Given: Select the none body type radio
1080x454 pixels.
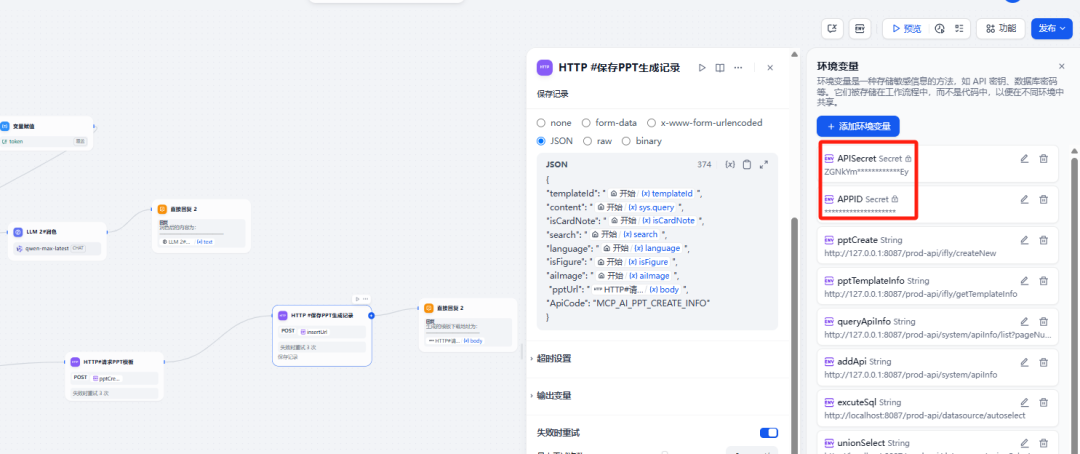Looking at the screenshot, I should coord(541,123).
